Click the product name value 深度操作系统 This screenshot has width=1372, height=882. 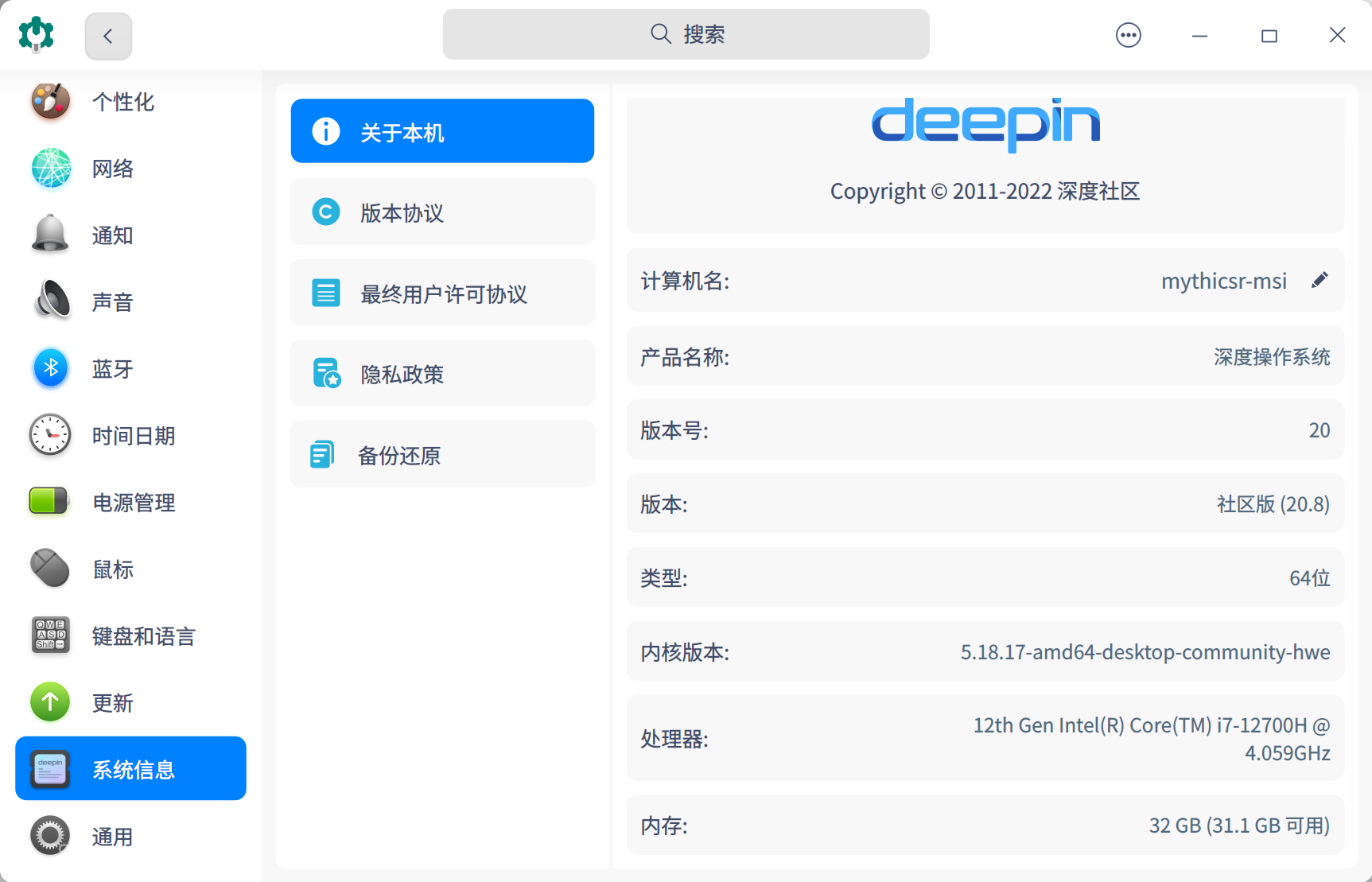point(1272,357)
